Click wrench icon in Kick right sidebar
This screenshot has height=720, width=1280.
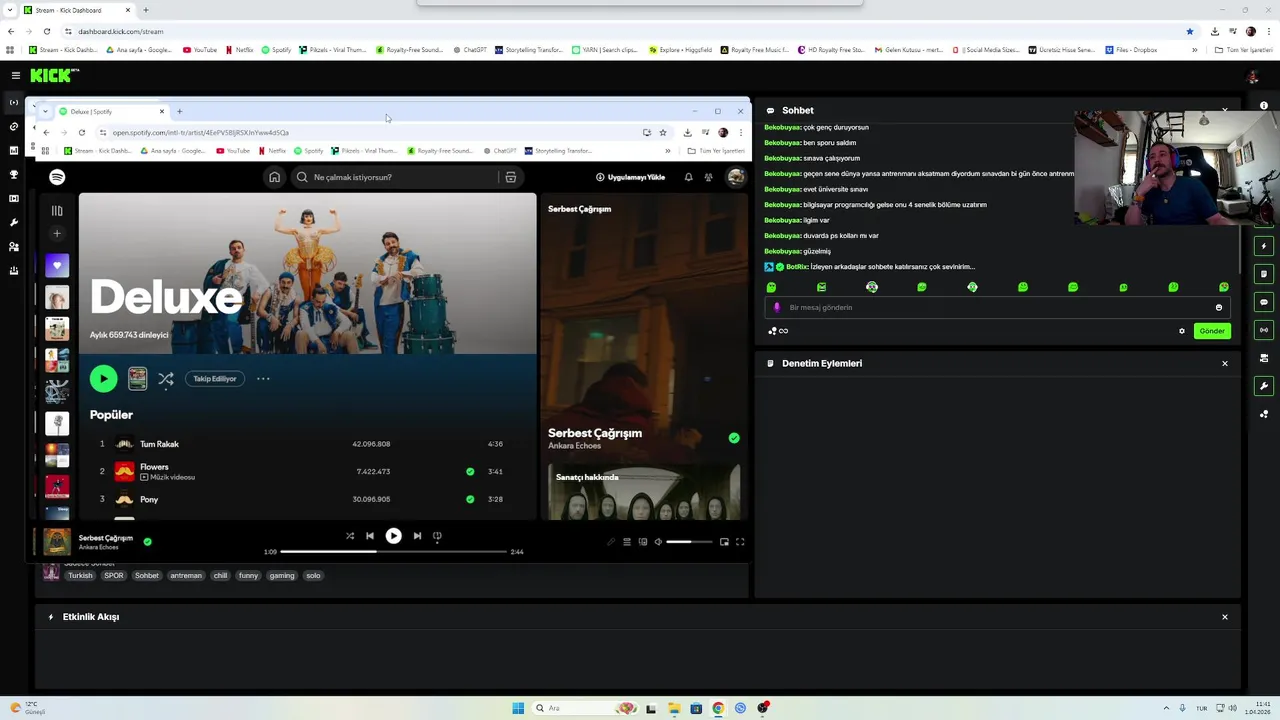tap(1264, 386)
